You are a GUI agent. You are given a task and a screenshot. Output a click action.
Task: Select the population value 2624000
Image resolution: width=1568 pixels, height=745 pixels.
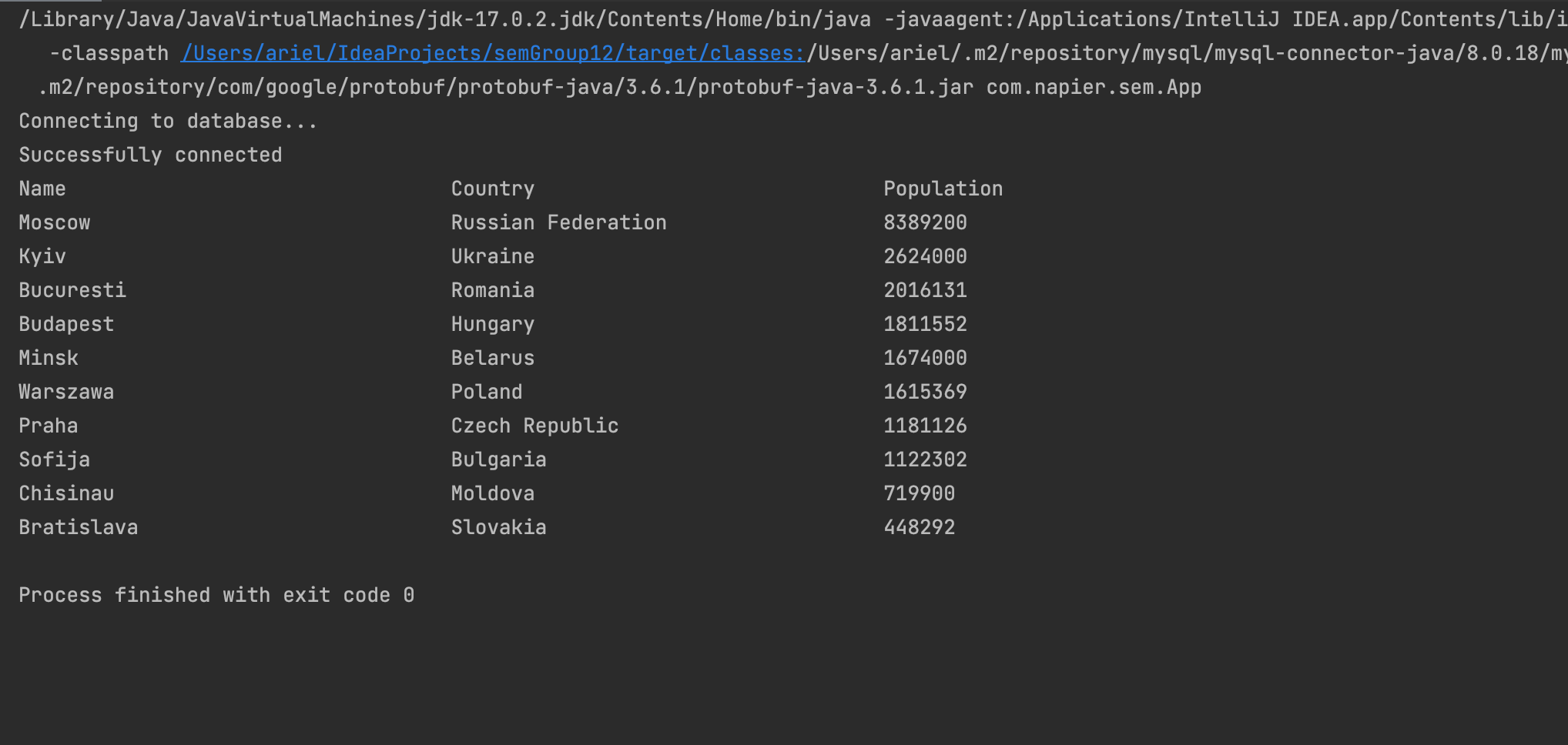tap(925, 256)
